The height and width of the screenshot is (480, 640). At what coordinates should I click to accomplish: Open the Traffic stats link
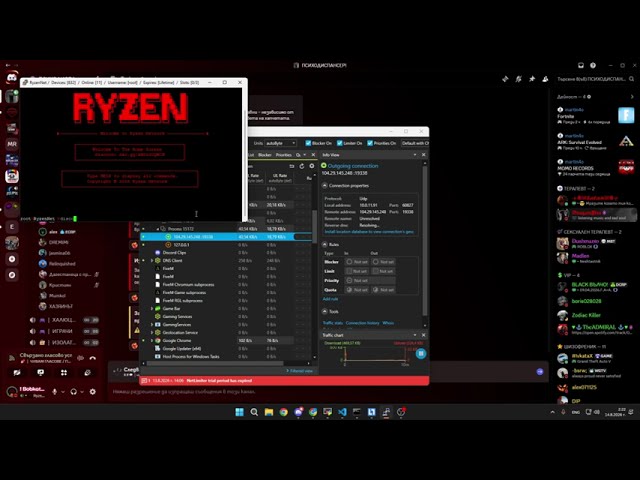pos(333,323)
